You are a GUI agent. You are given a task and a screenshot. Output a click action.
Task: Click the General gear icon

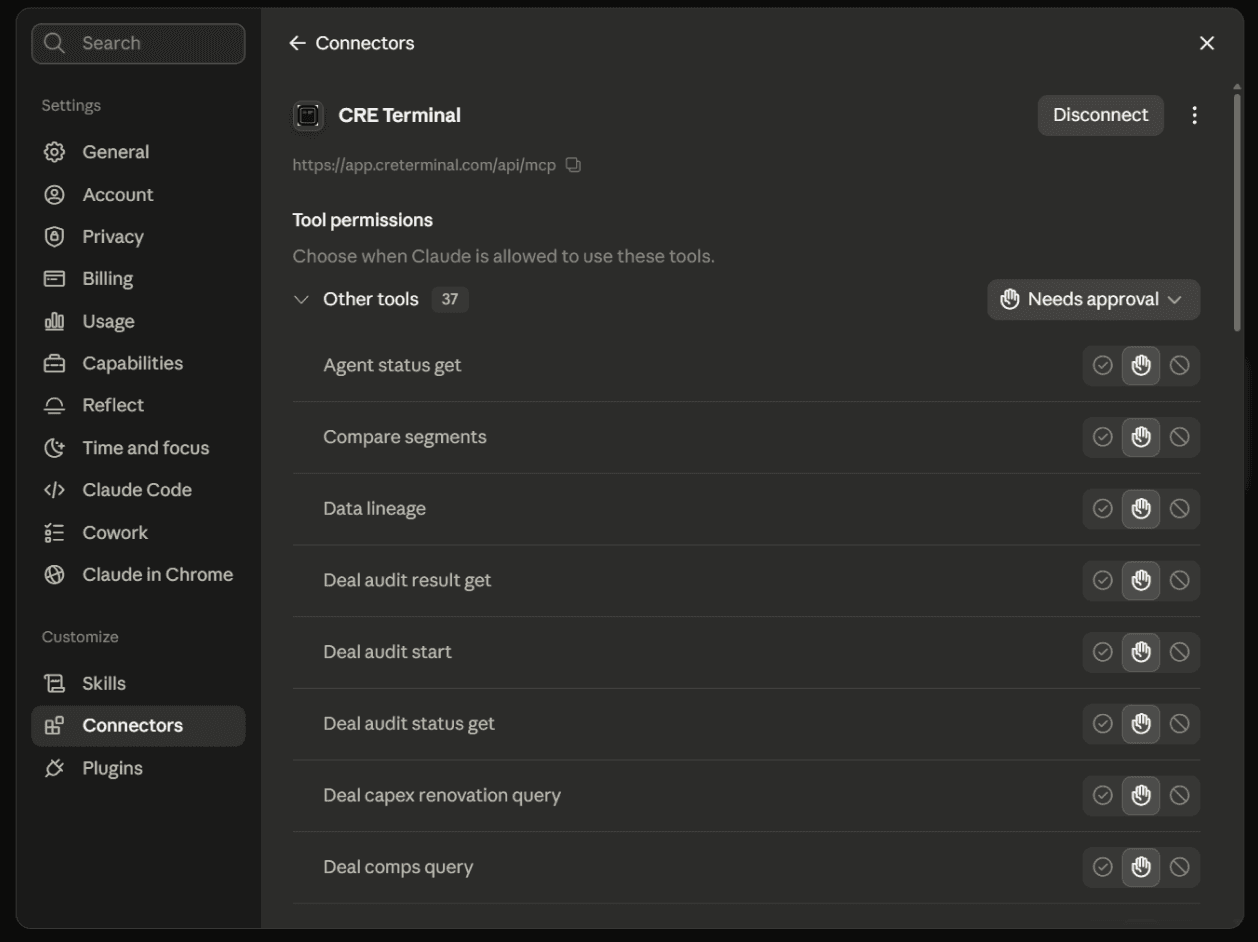click(x=55, y=152)
